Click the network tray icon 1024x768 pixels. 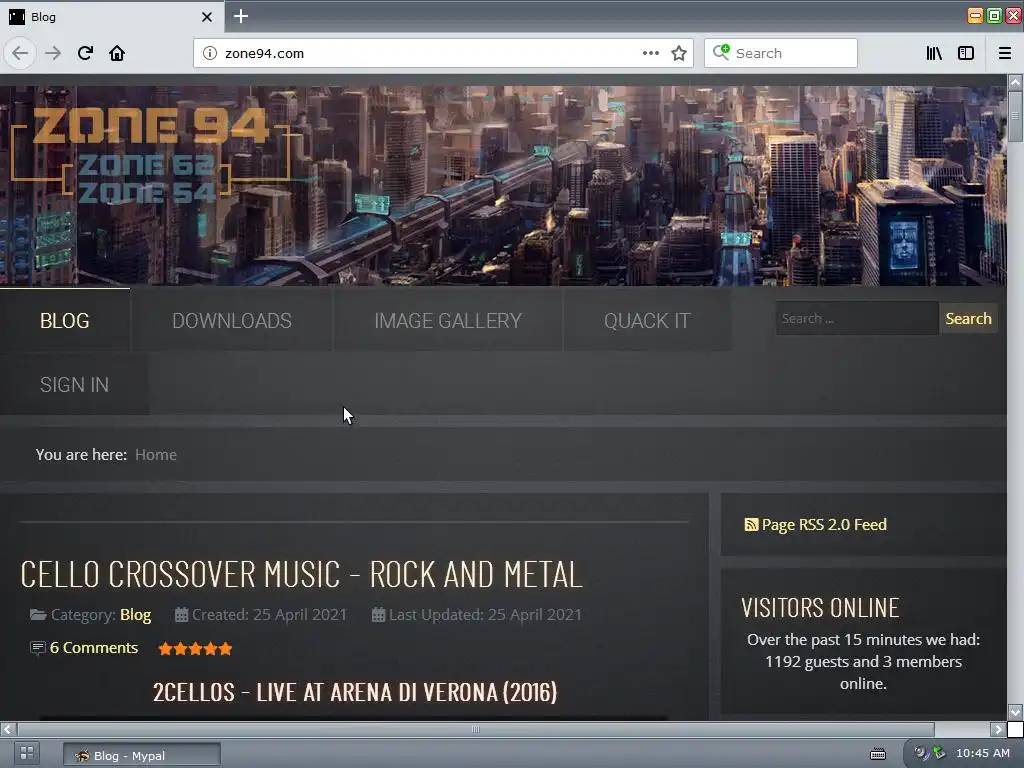(939, 753)
